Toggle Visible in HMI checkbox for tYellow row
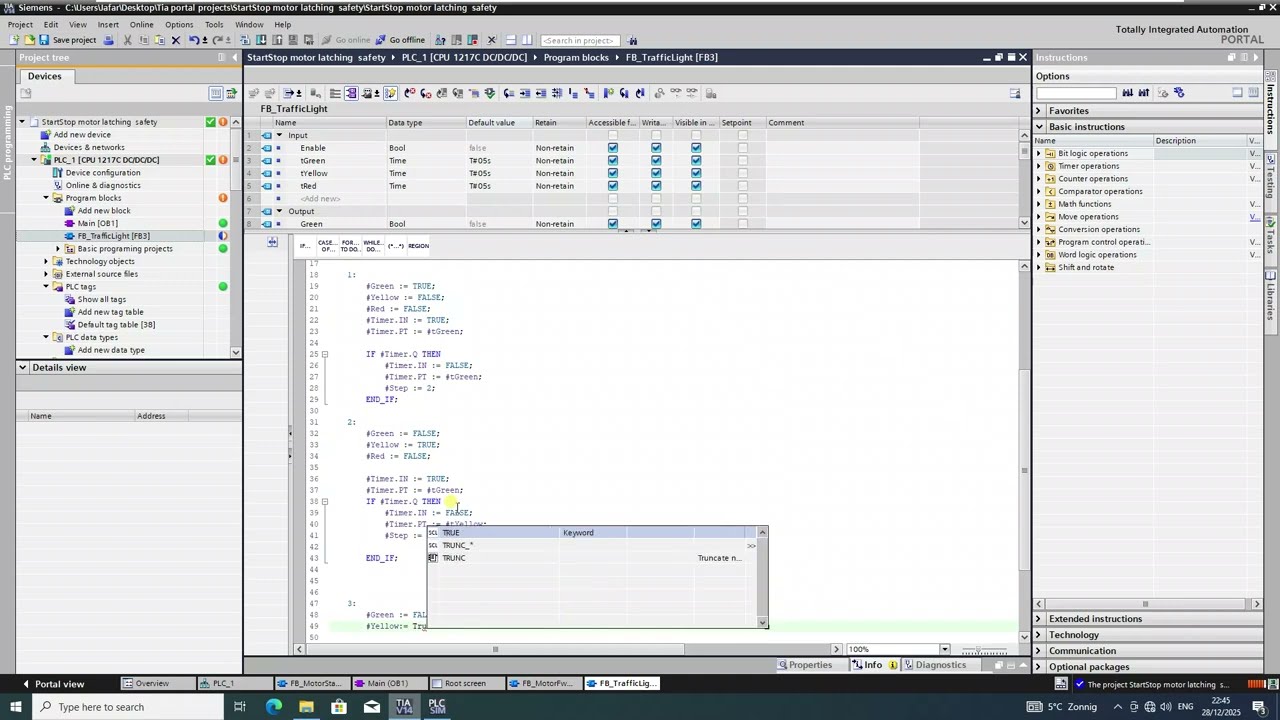Image resolution: width=1280 pixels, height=720 pixels. click(x=696, y=173)
